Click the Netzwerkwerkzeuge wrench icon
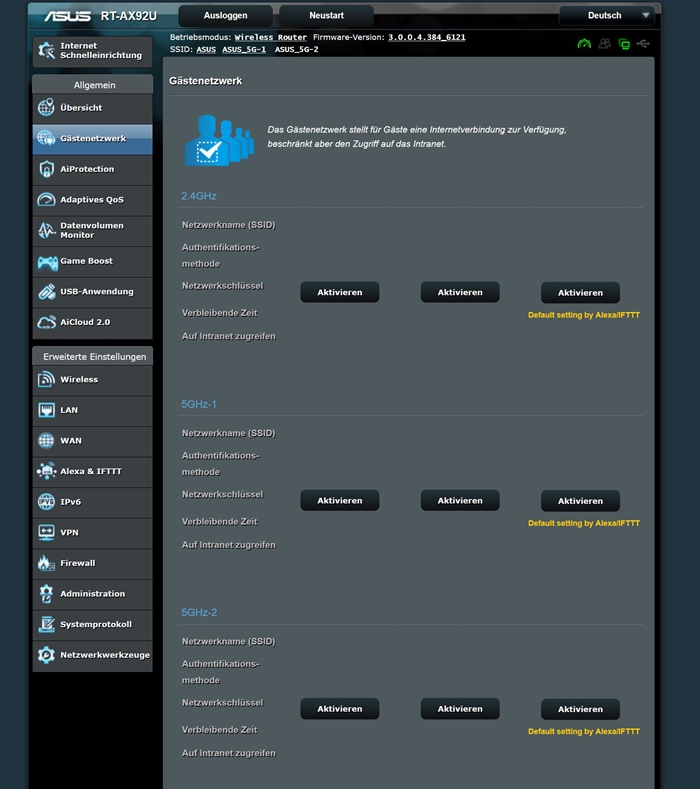 coord(46,655)
